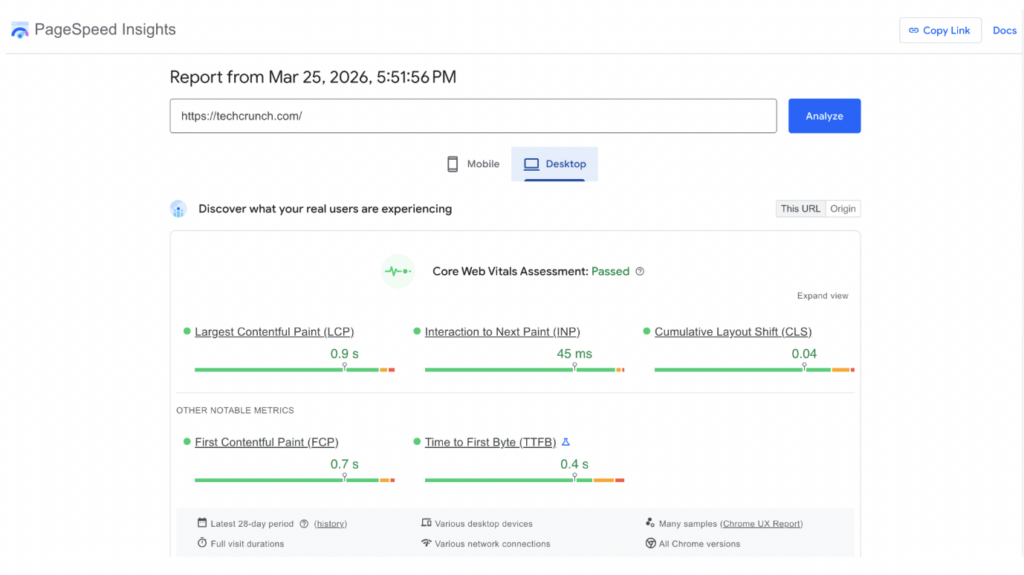Open First Contentful Paint (FCP) link

pyautogui.click(x=266, y=442)
